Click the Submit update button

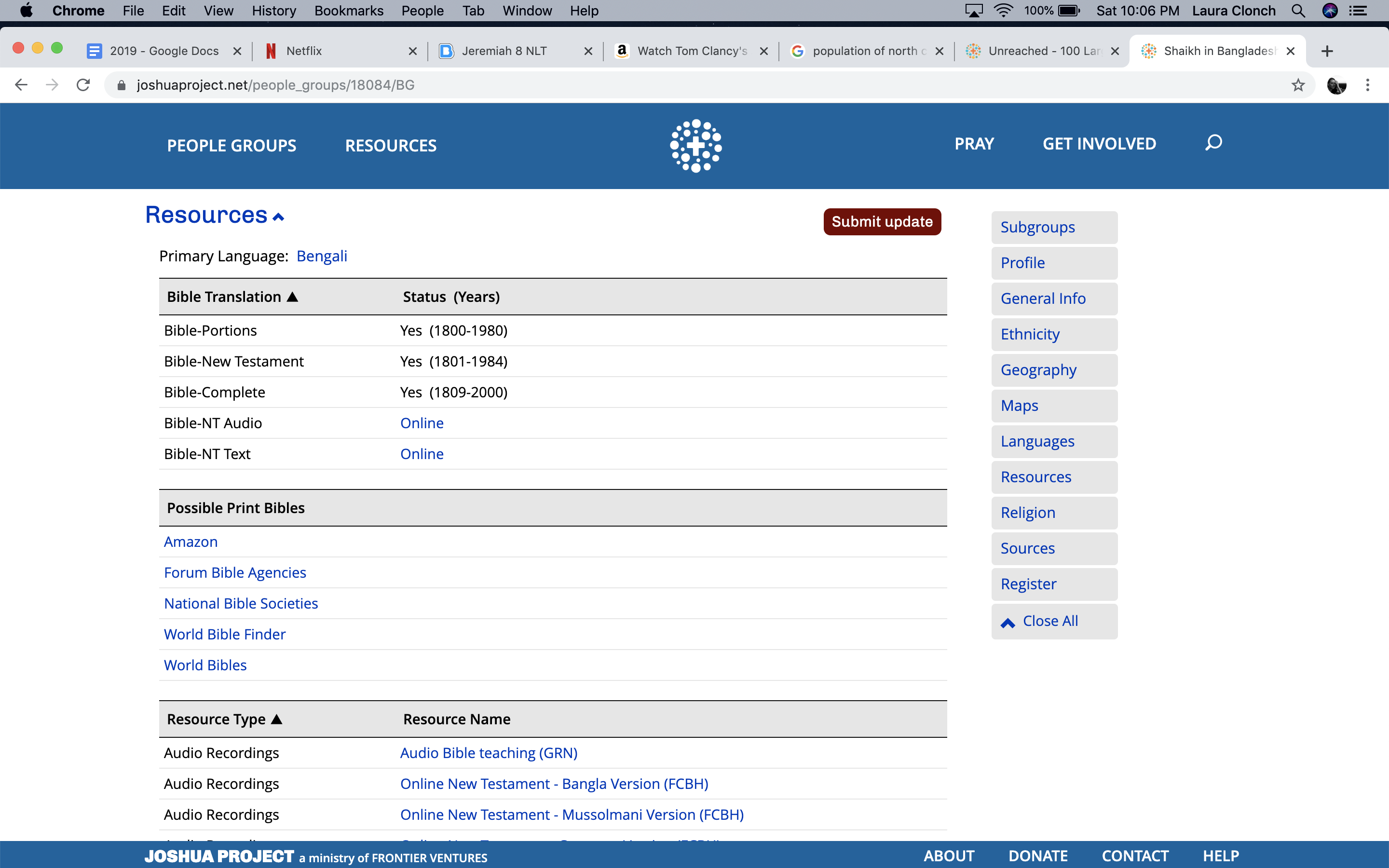tap(882, 222)
